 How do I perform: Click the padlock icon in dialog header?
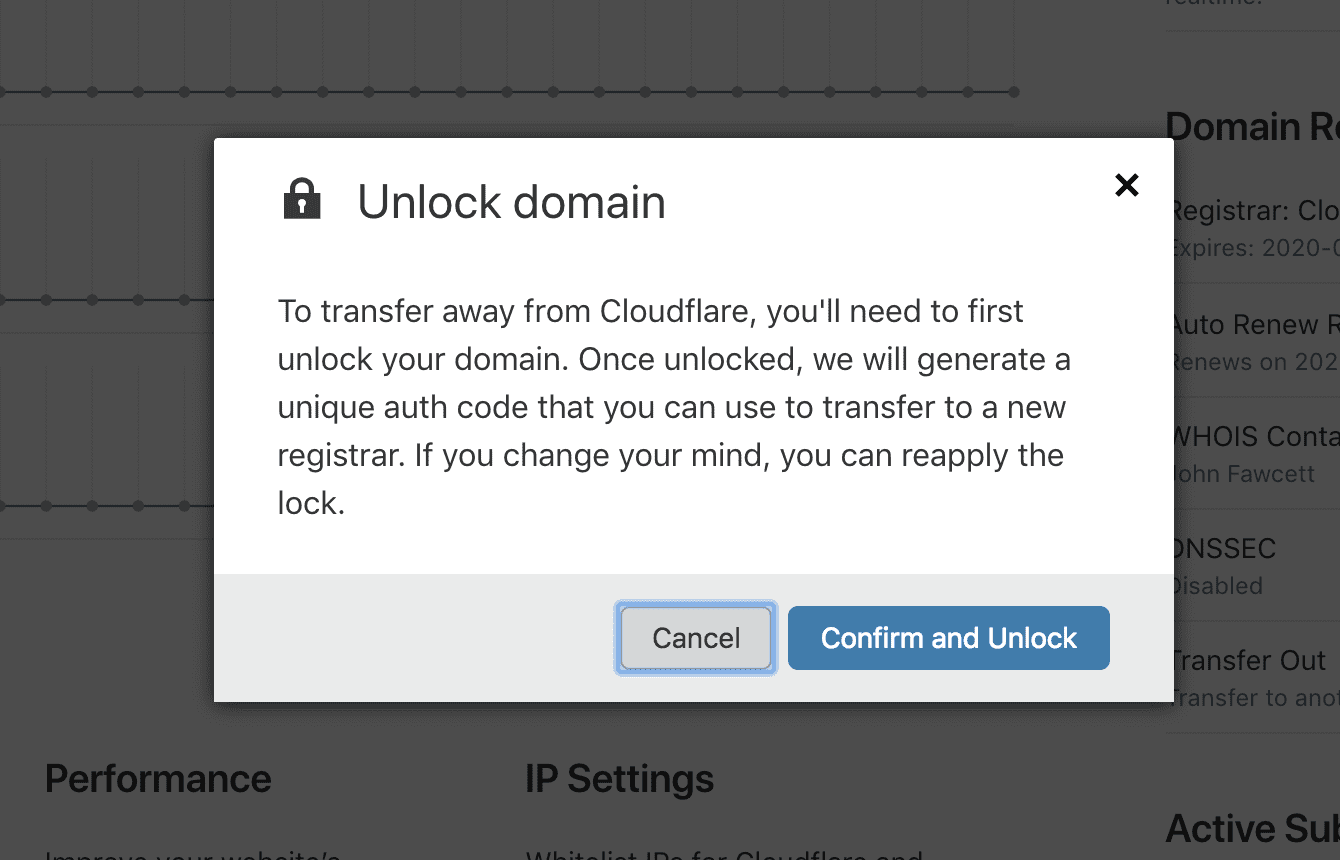click(x=302, y=199)
